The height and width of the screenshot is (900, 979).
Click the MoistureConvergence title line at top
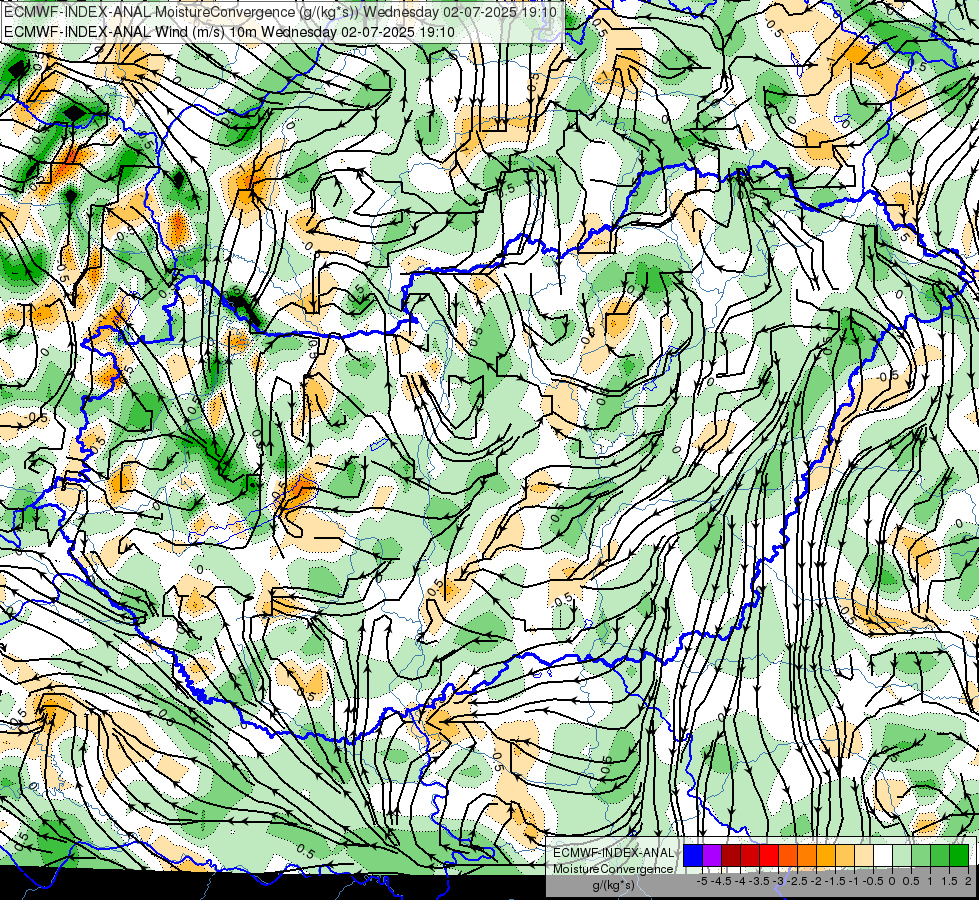[280, 12]
